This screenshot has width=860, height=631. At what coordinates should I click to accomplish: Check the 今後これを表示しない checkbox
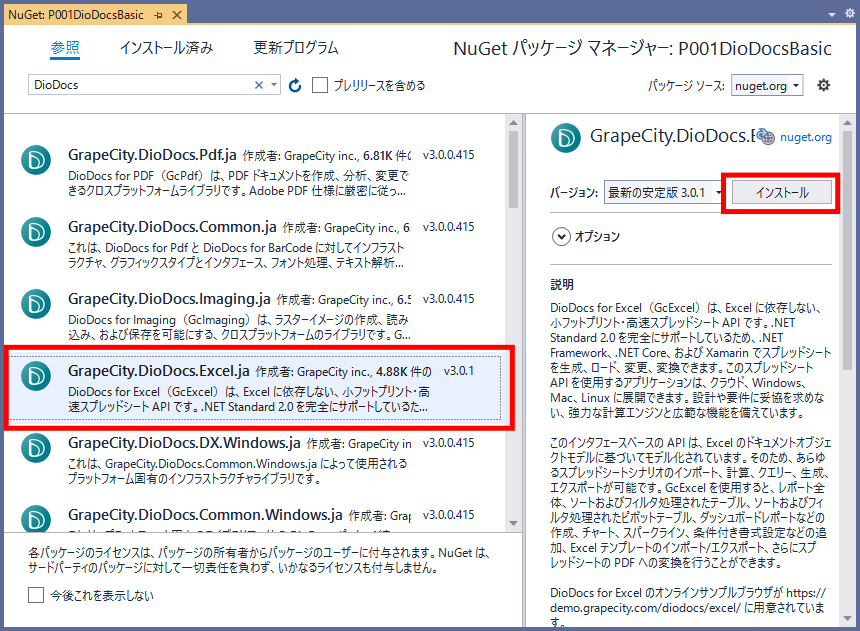[x=36, y=595]
